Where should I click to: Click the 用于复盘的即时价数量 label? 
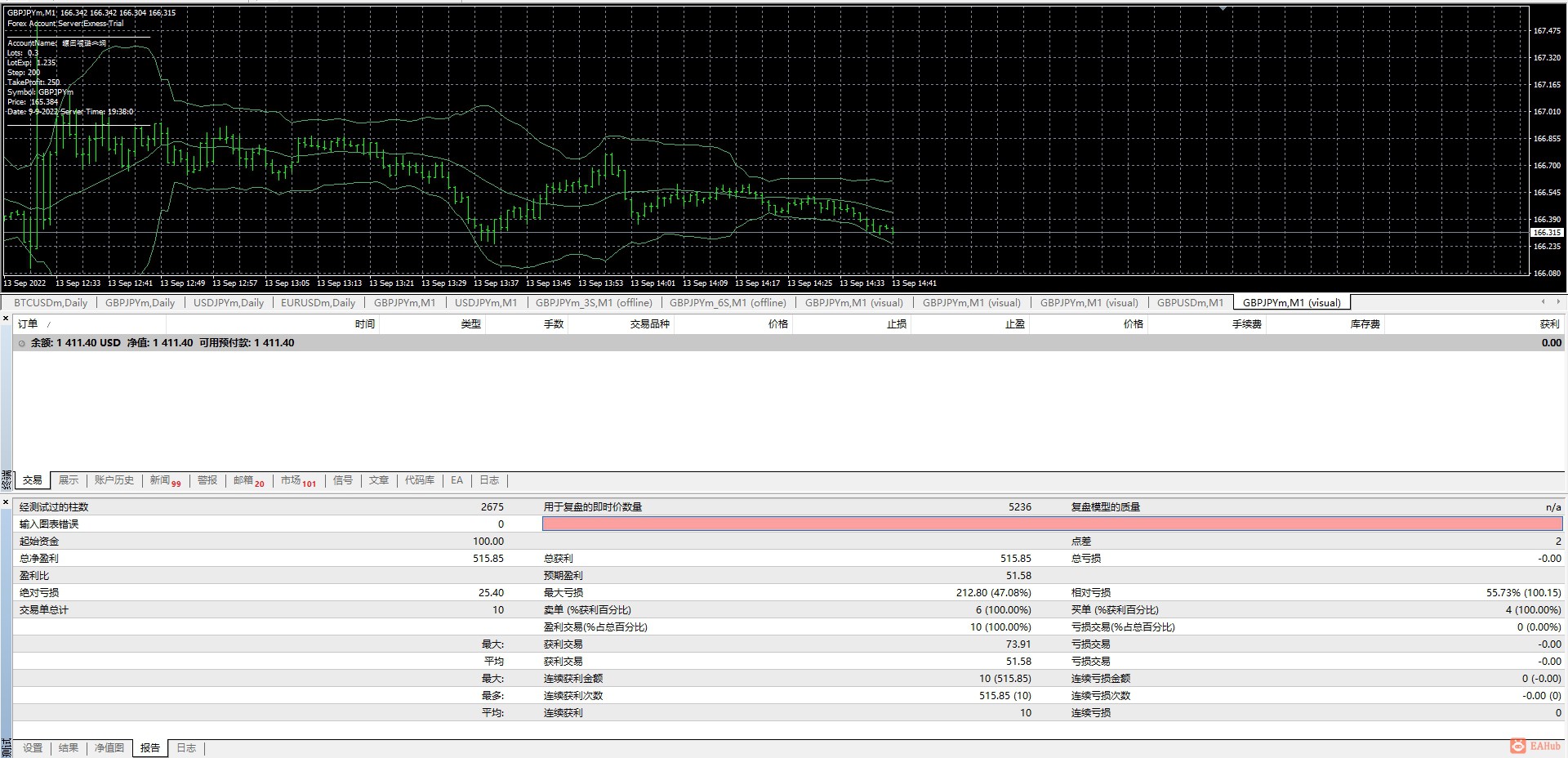pos(593,507)
